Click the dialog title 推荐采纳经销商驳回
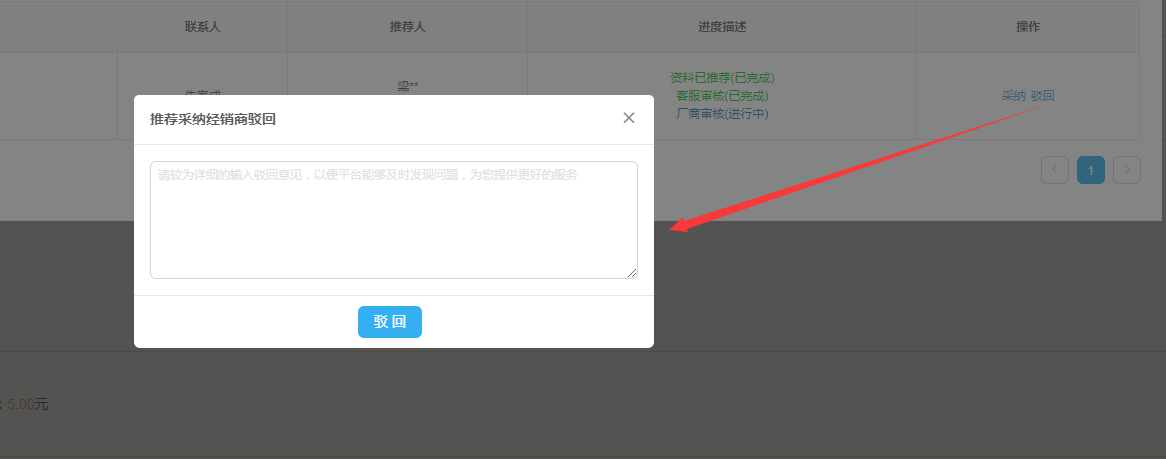Screen dimensions: 1166x459 [x=213, y=119]
